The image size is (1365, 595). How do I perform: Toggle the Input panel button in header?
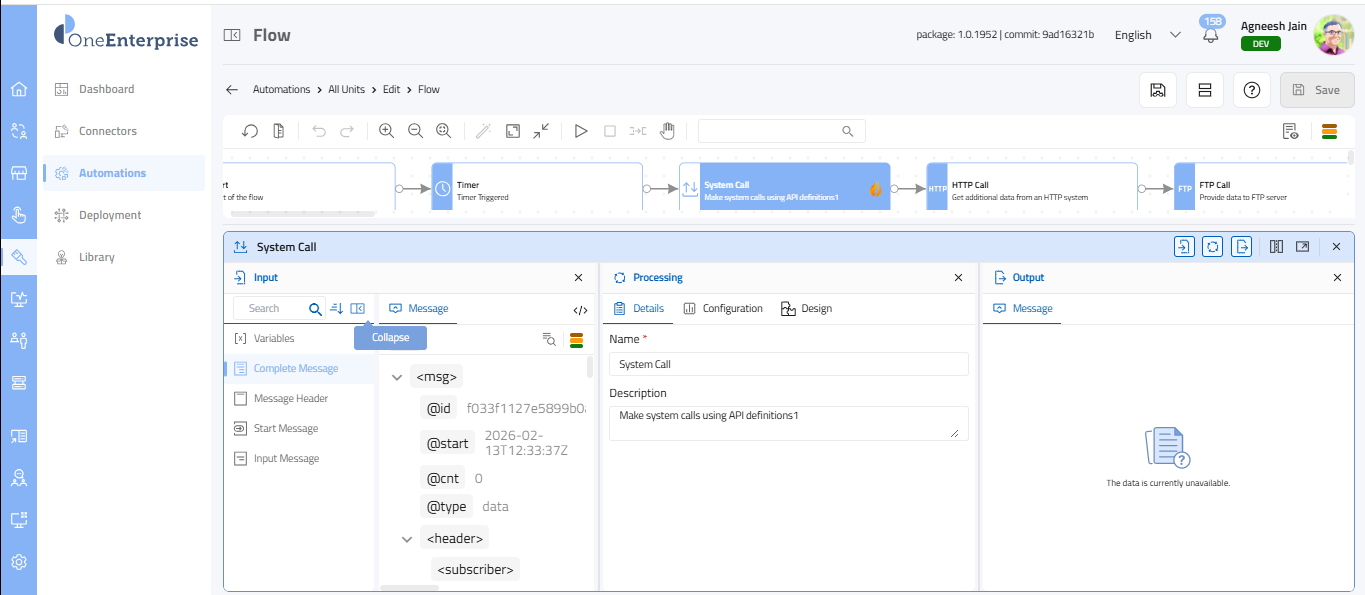click(x=1184, y=247)
